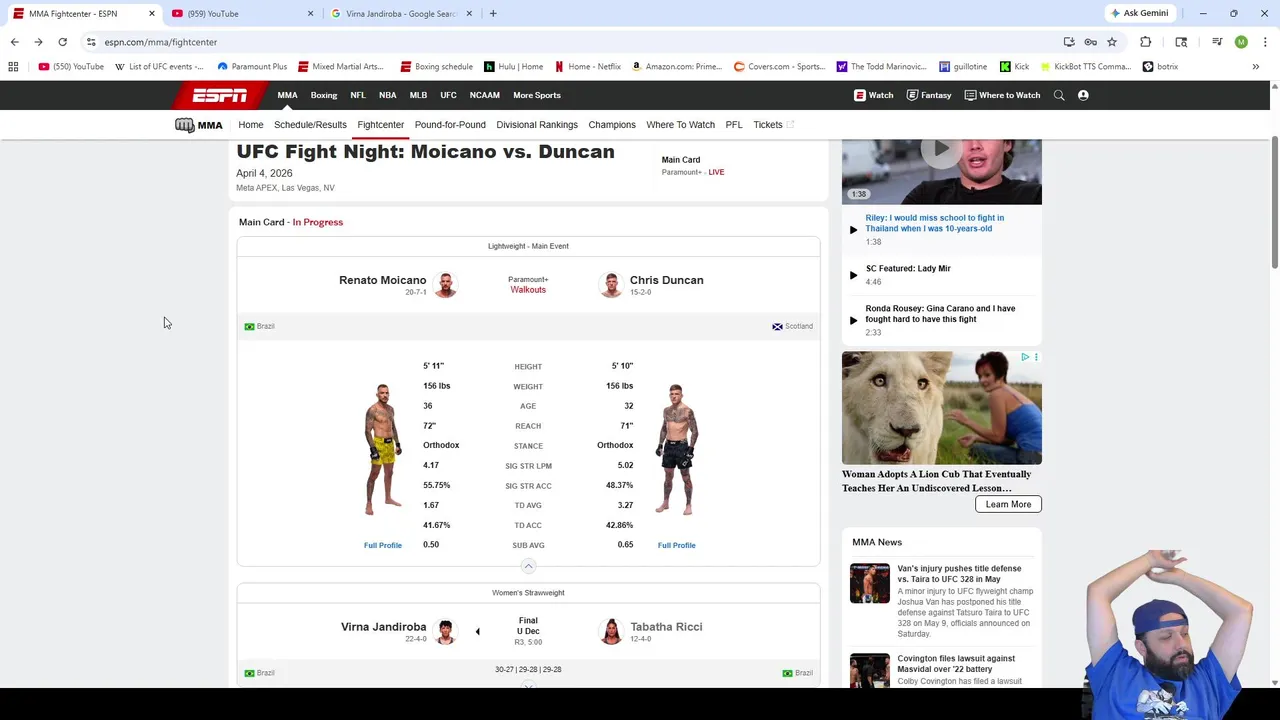This screenshot has height=720, width=1280.
Task: Show more bookmarks with the overflow chevron
Action: tap(1256, 67)
